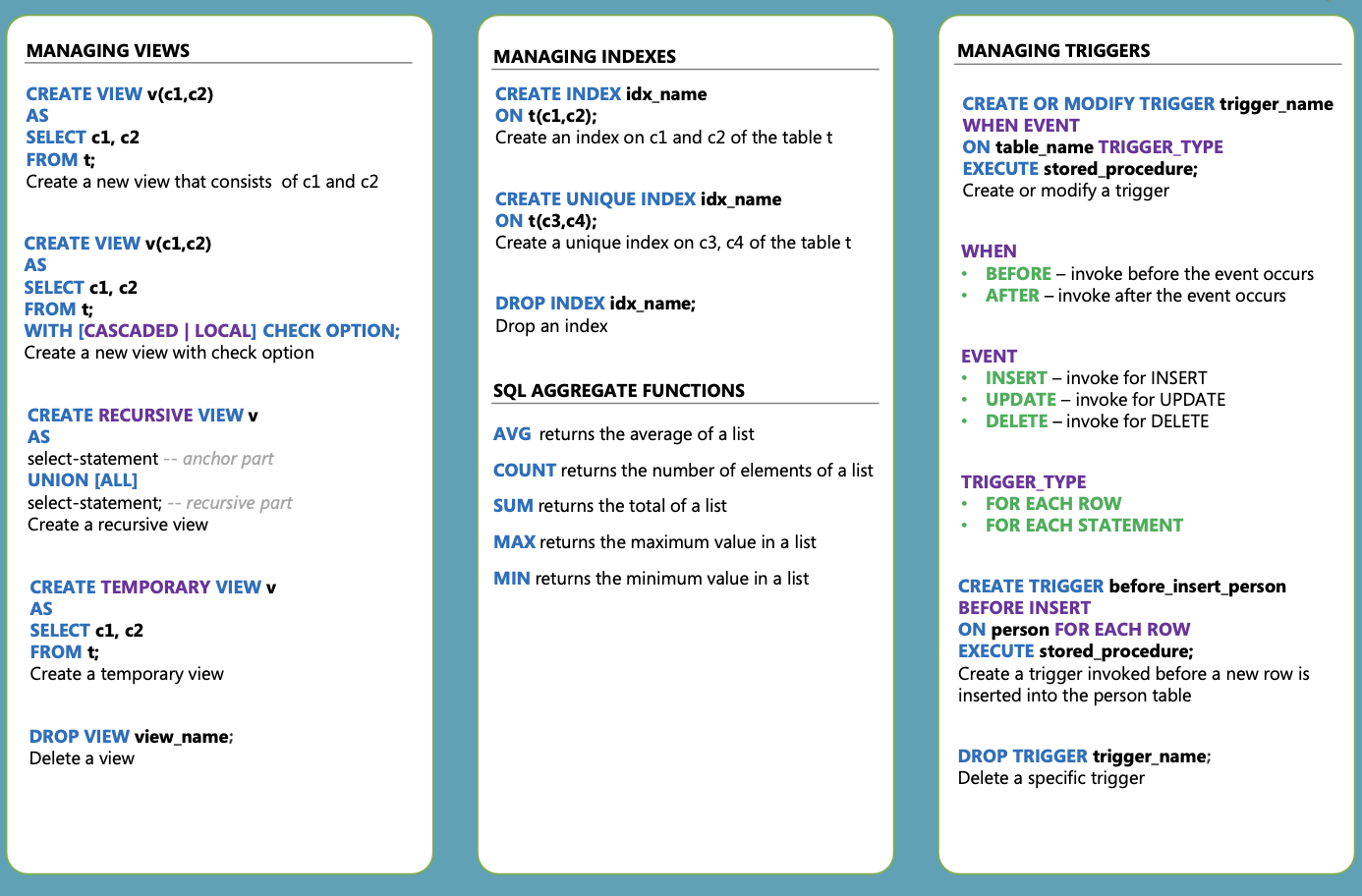Click the DROP INDEX keyword
Image resolution: width=1362 pixels, height=896 pixels.
point(549,303)
